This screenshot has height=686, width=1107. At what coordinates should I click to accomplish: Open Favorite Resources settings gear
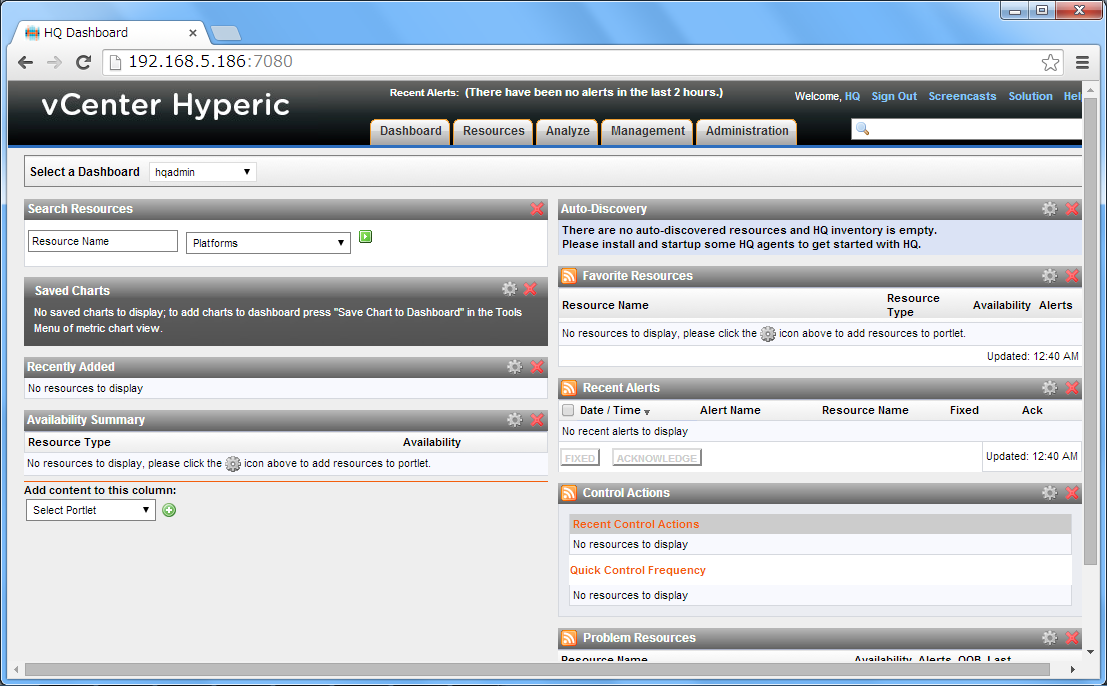1050,276
